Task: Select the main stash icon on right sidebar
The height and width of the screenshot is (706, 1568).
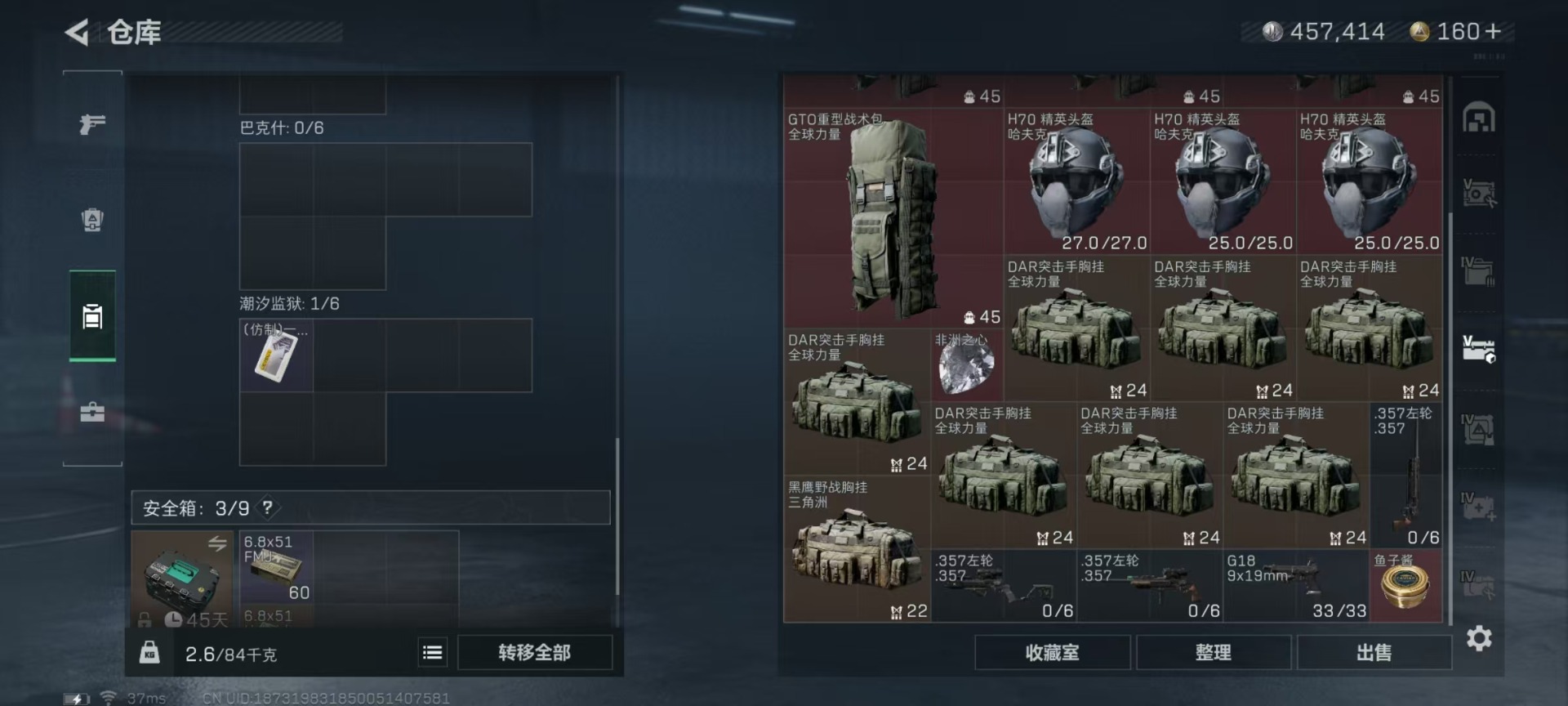Action: [x=1479, y=118]
